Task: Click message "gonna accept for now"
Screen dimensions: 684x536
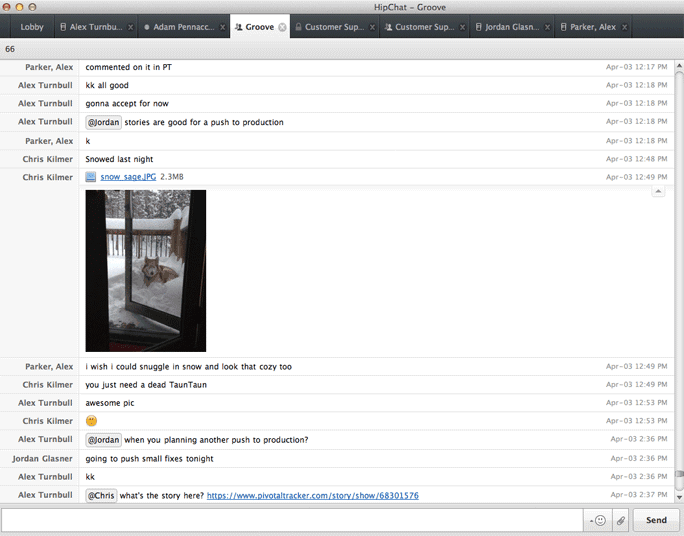Action: click(x=127, y=103)
